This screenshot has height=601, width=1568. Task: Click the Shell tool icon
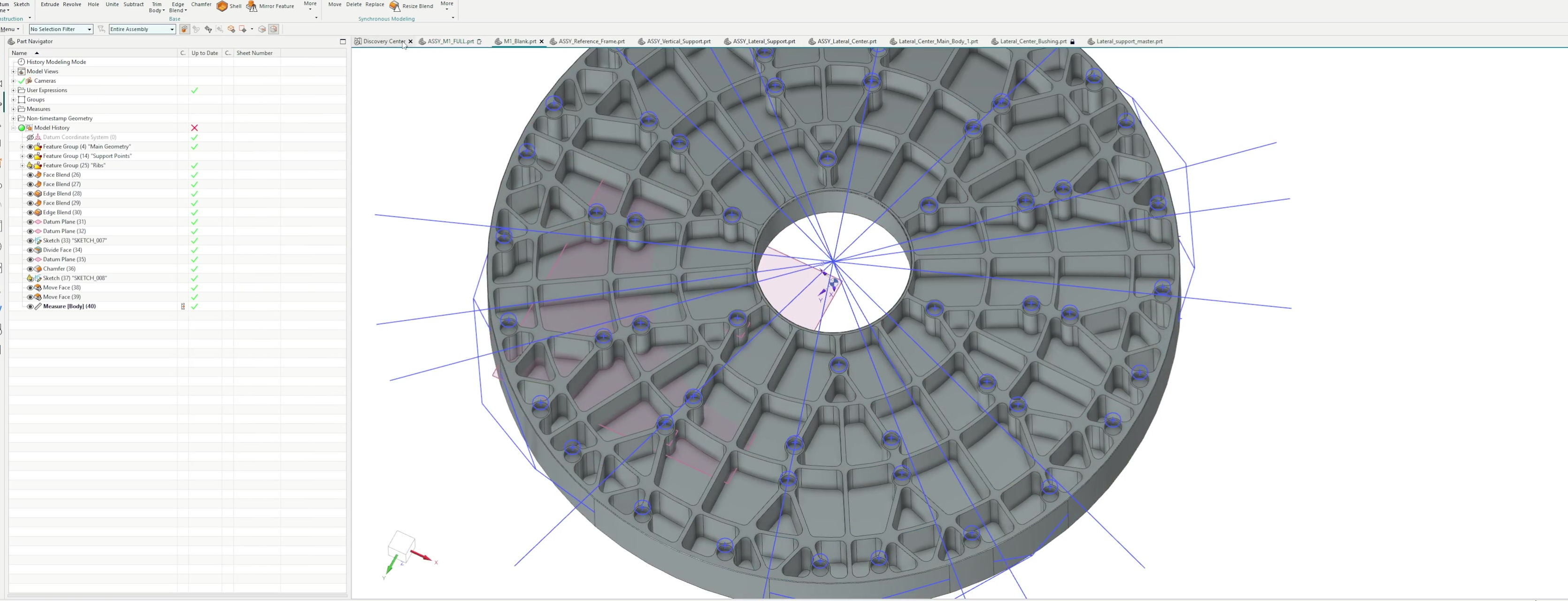click(222, 6)
